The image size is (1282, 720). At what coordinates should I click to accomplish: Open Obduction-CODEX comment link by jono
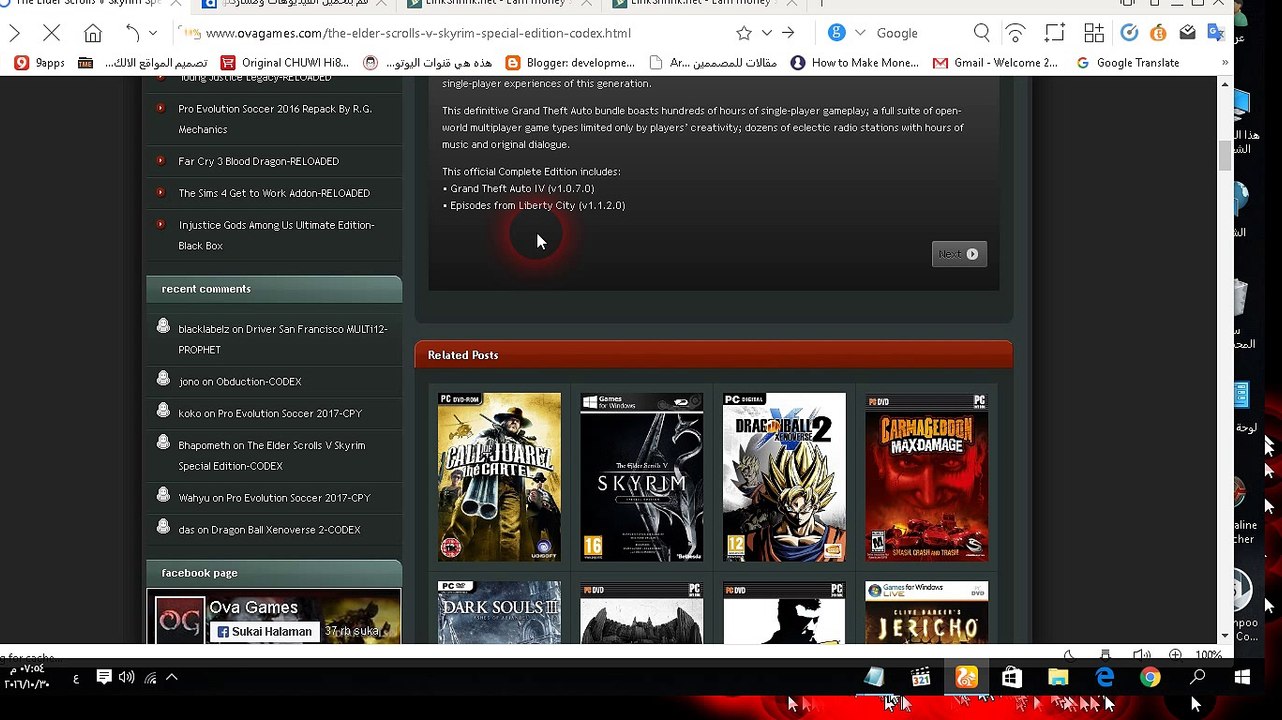[258, 381]
